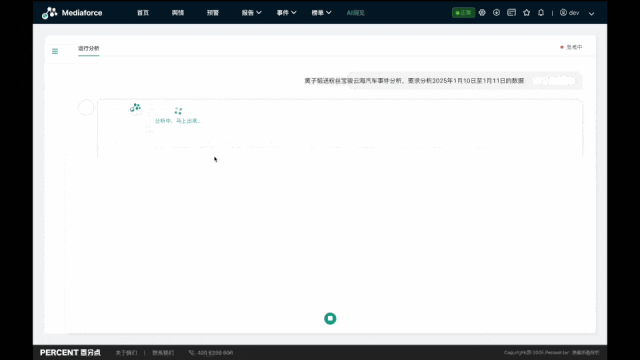Open the settings gear icon in header
Viewport: 640px width, 360px height.
click(482, 13)
